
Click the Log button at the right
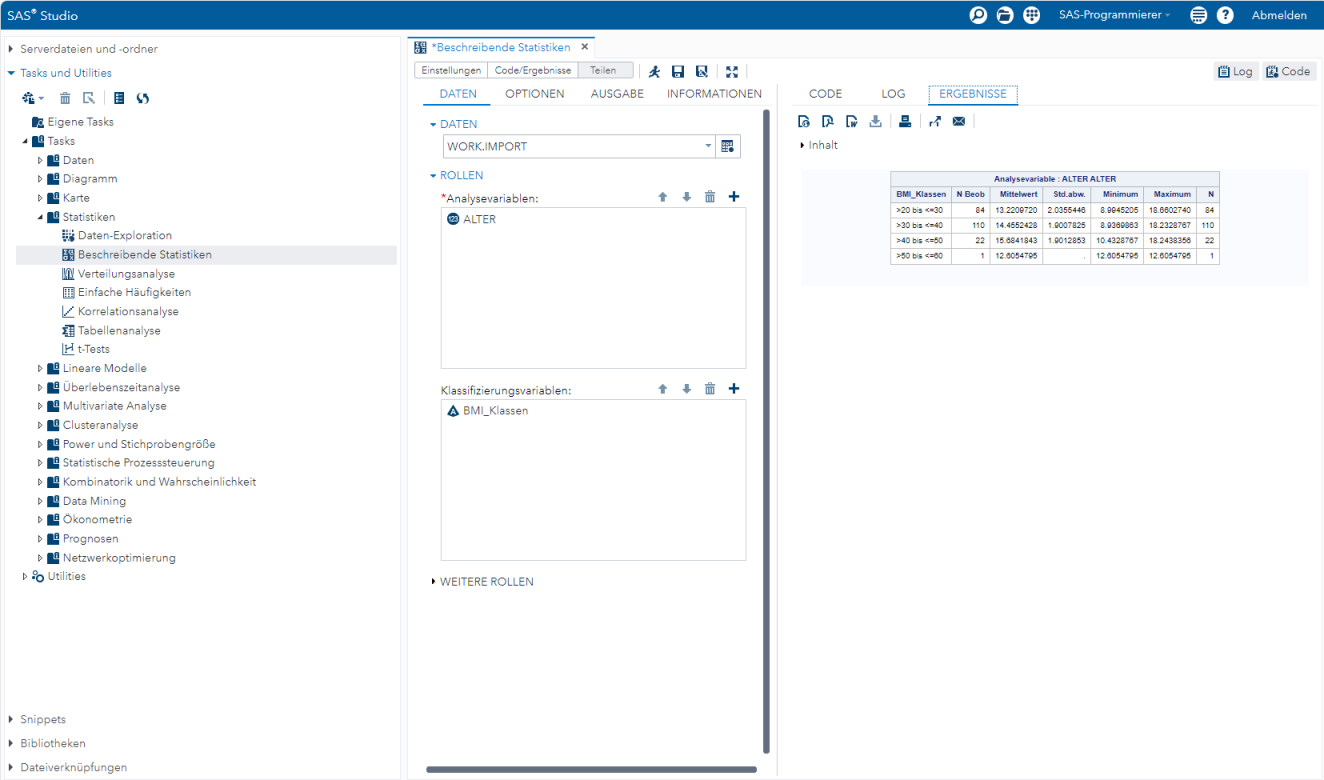coord(1235,71)
